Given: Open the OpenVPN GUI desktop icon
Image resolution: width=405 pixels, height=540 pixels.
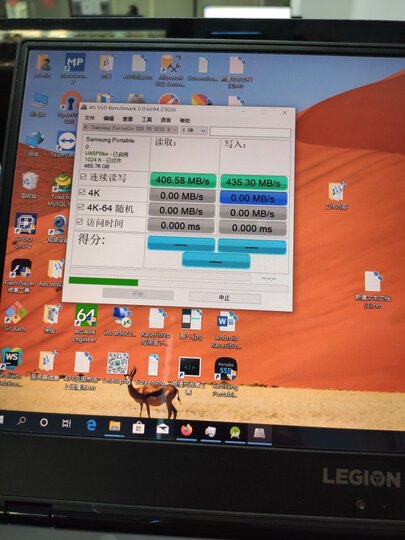Looking at the screenshot, I should (x=70, y=107).
